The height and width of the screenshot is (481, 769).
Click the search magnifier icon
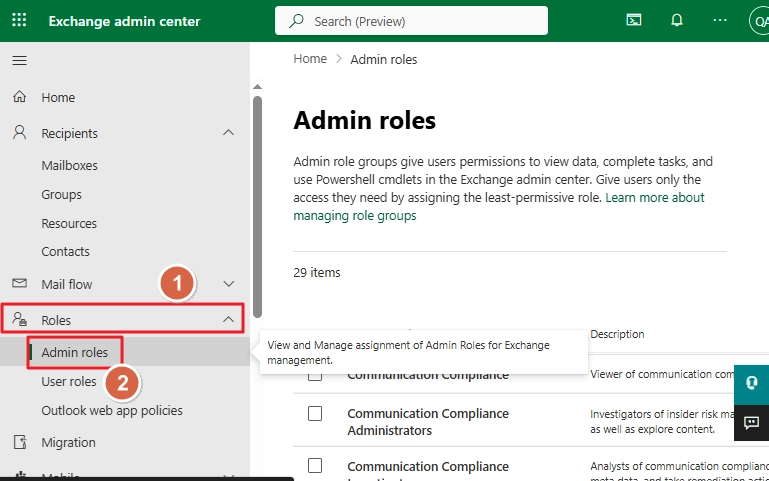(x=296, y=21)
